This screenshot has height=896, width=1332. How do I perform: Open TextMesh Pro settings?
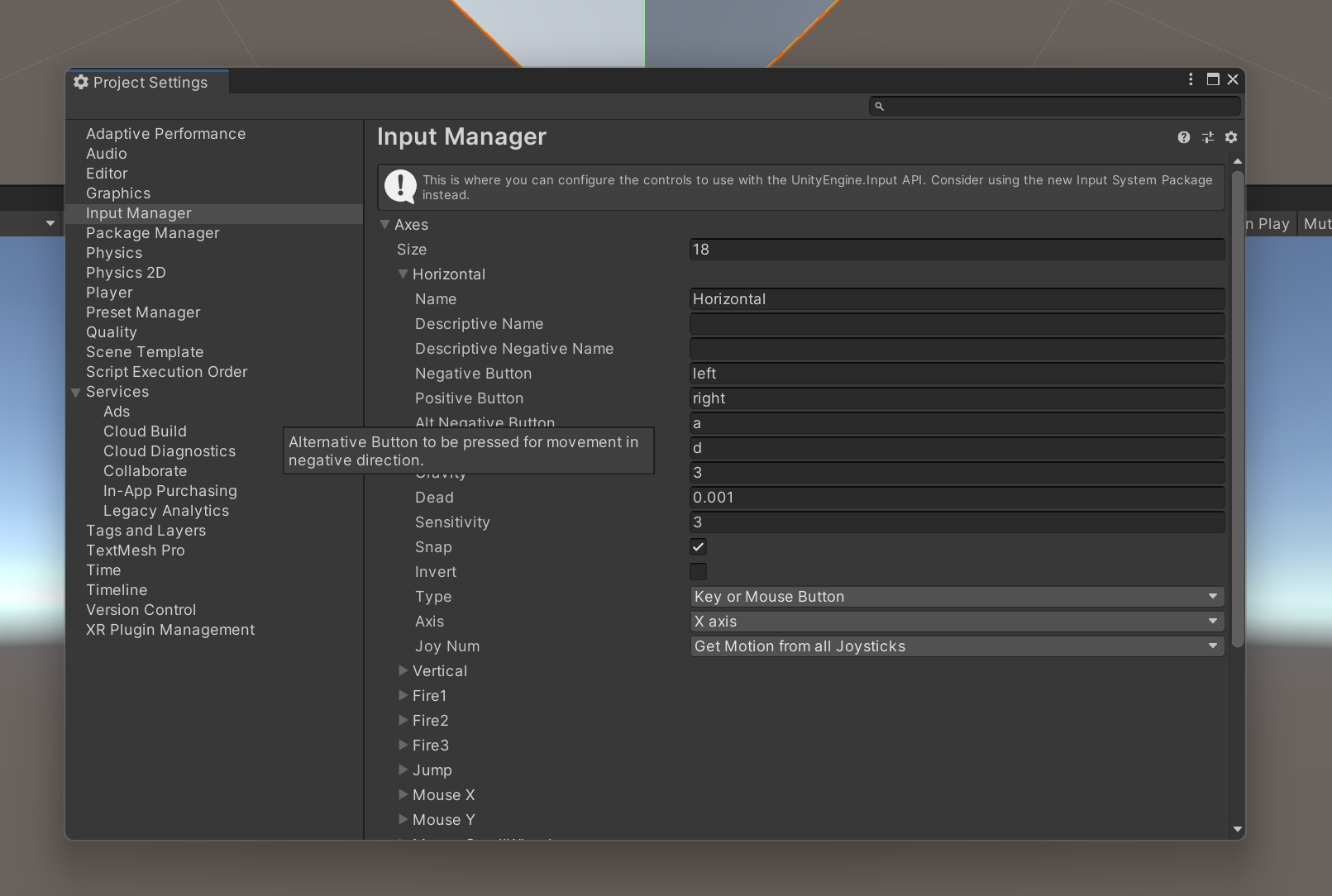(x=136, y=550)
